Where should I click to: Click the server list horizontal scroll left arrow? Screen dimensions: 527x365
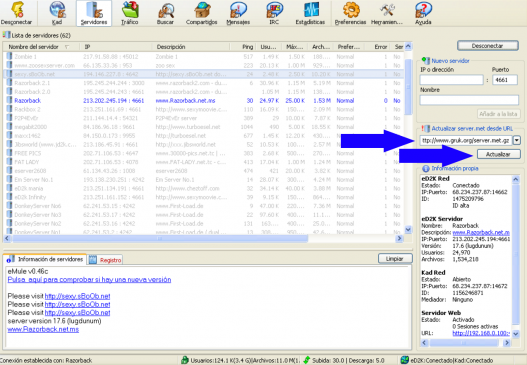7,238
